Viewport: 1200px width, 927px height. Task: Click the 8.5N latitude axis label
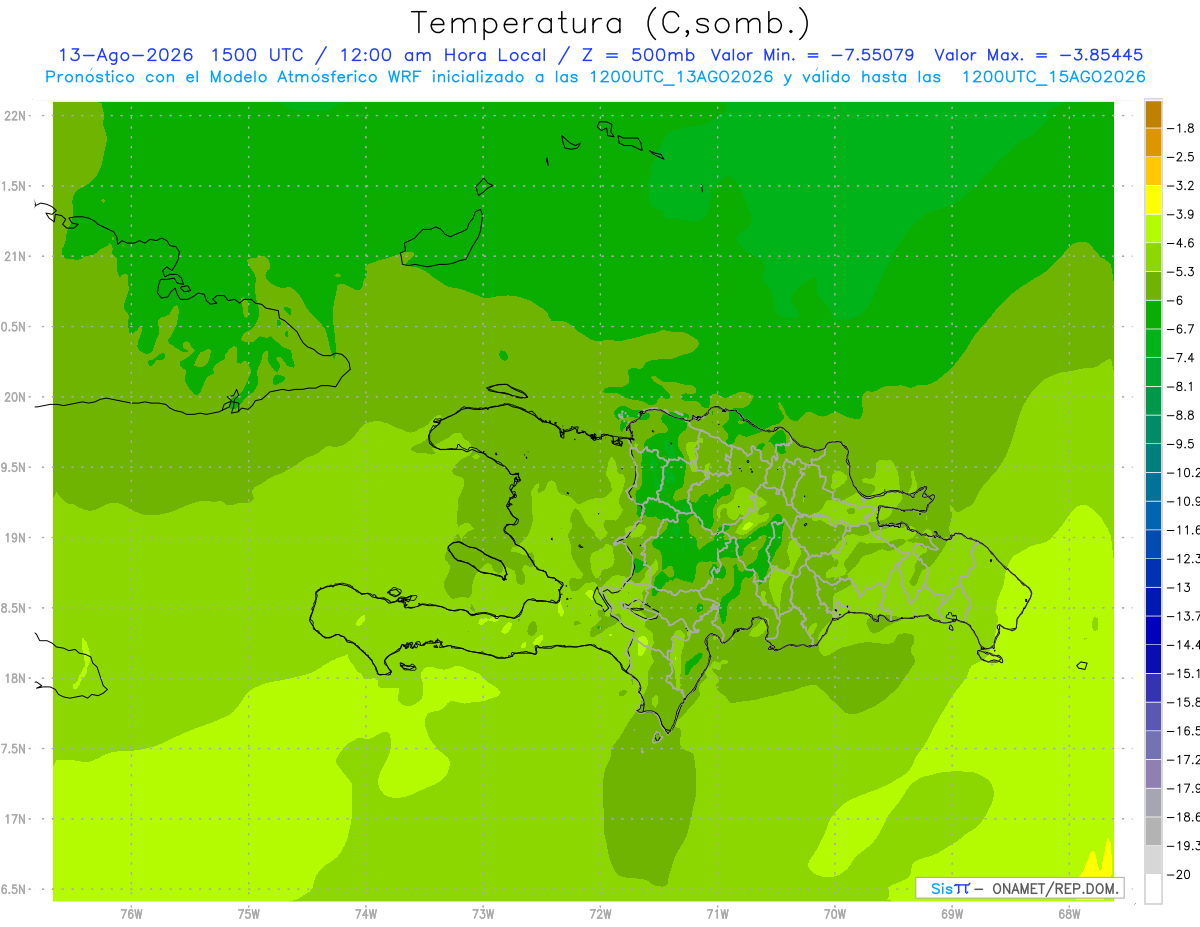[15, 608]
